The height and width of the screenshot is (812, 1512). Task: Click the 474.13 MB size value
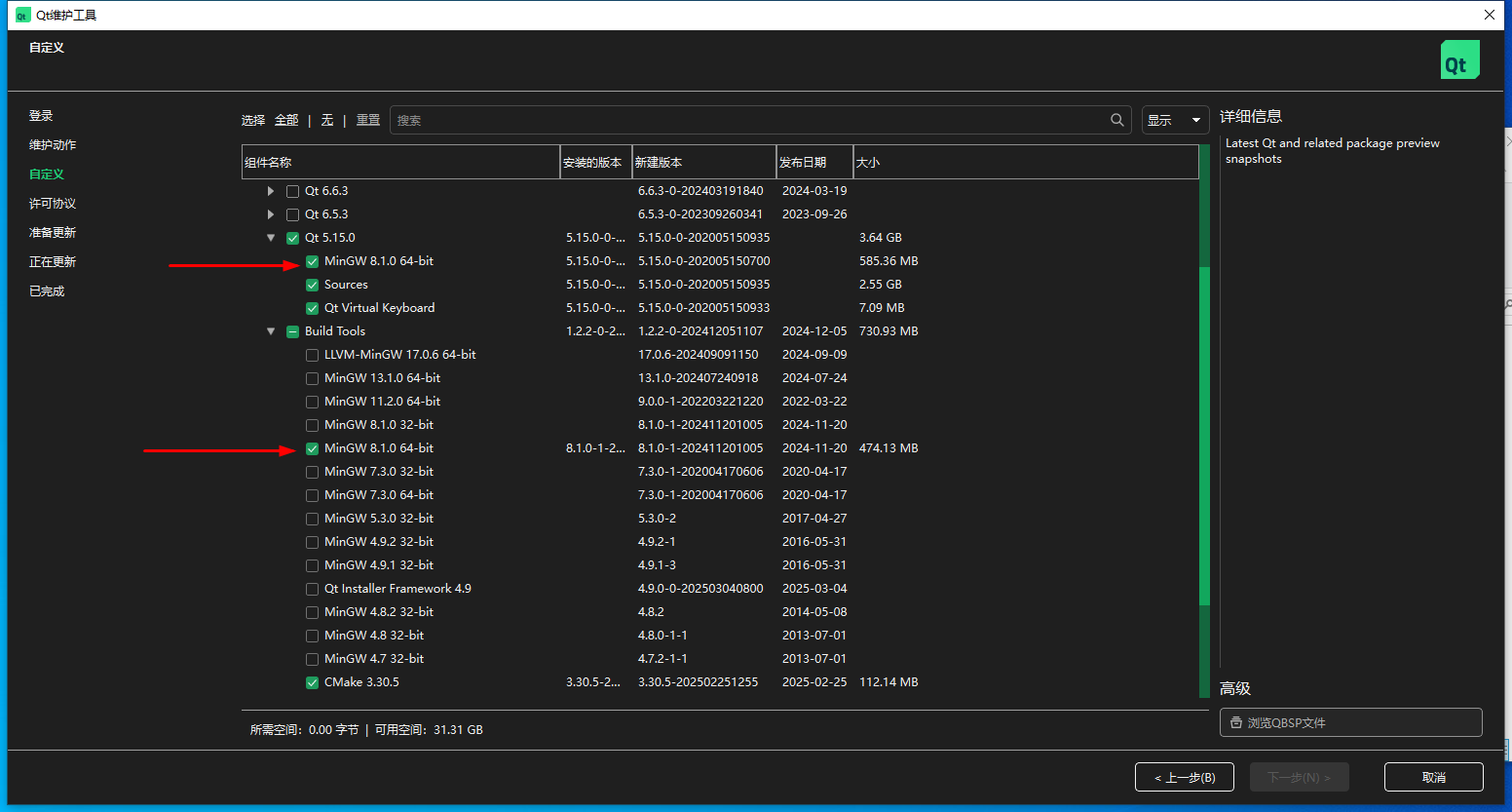click(888, 448)
